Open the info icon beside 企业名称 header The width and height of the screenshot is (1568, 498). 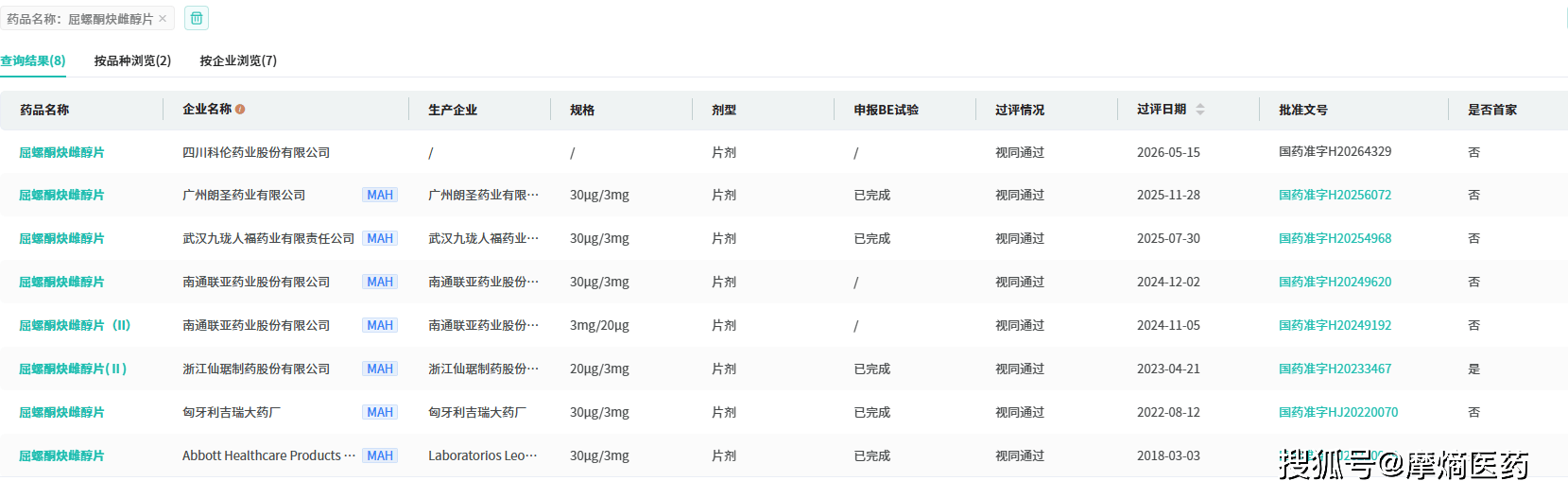[x=240, y=110]
